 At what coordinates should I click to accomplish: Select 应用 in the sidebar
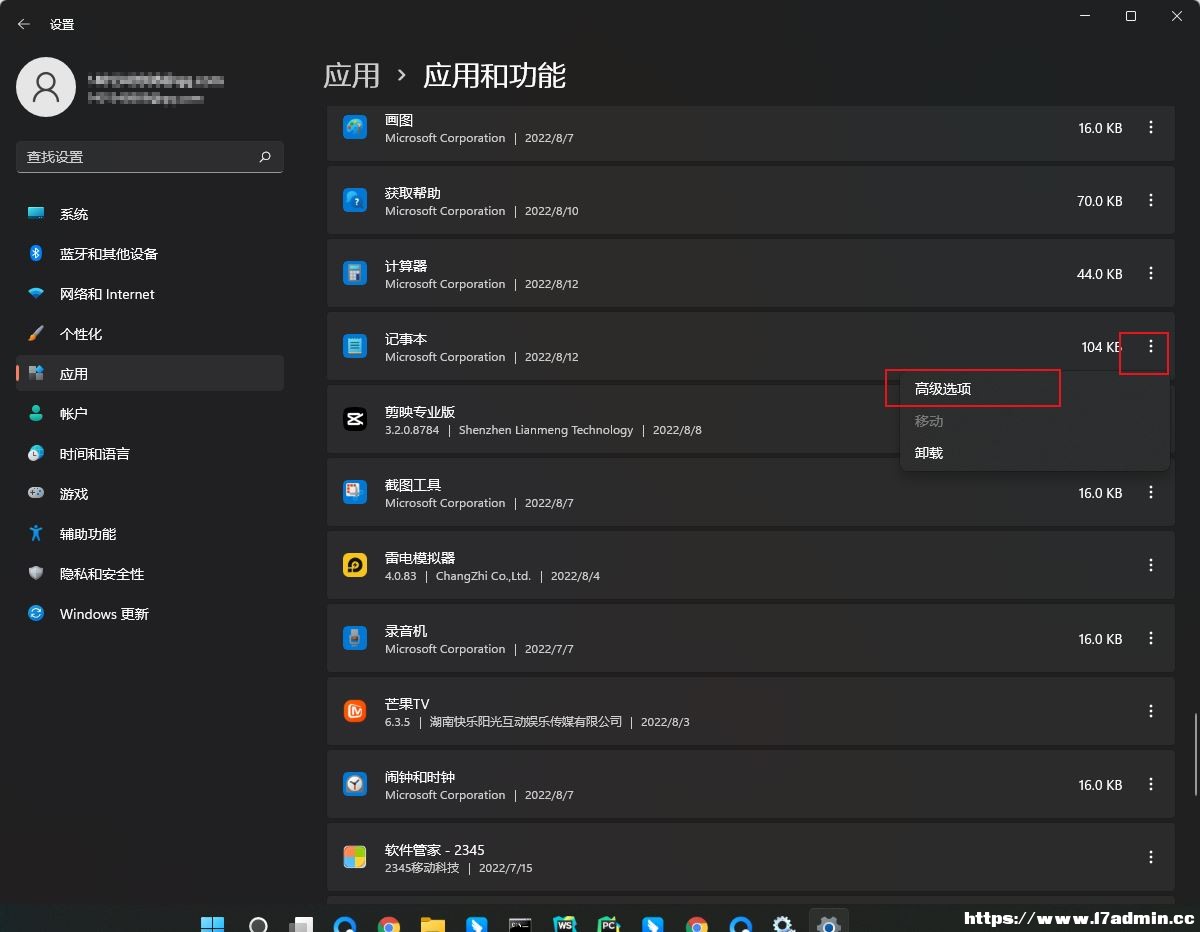click(150, 374)
